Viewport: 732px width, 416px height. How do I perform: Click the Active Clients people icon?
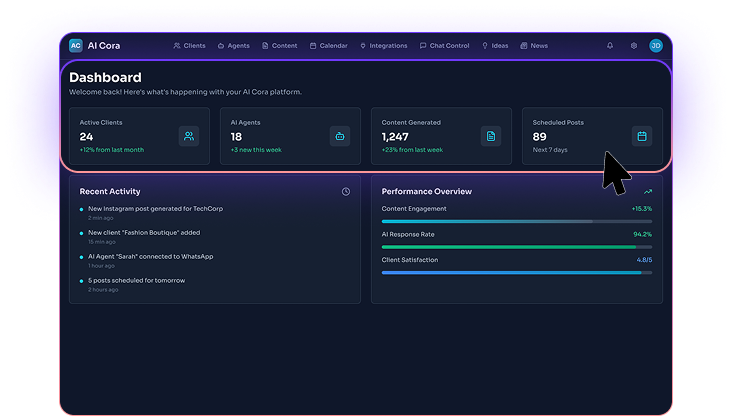[189, 136]
